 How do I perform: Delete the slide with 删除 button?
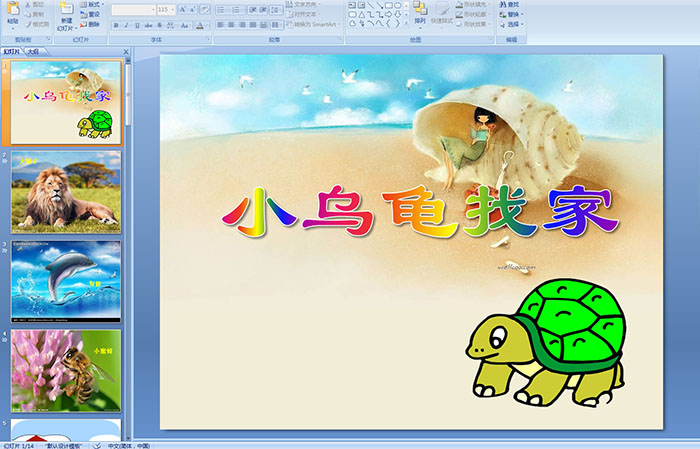click(x=90, y=24)
